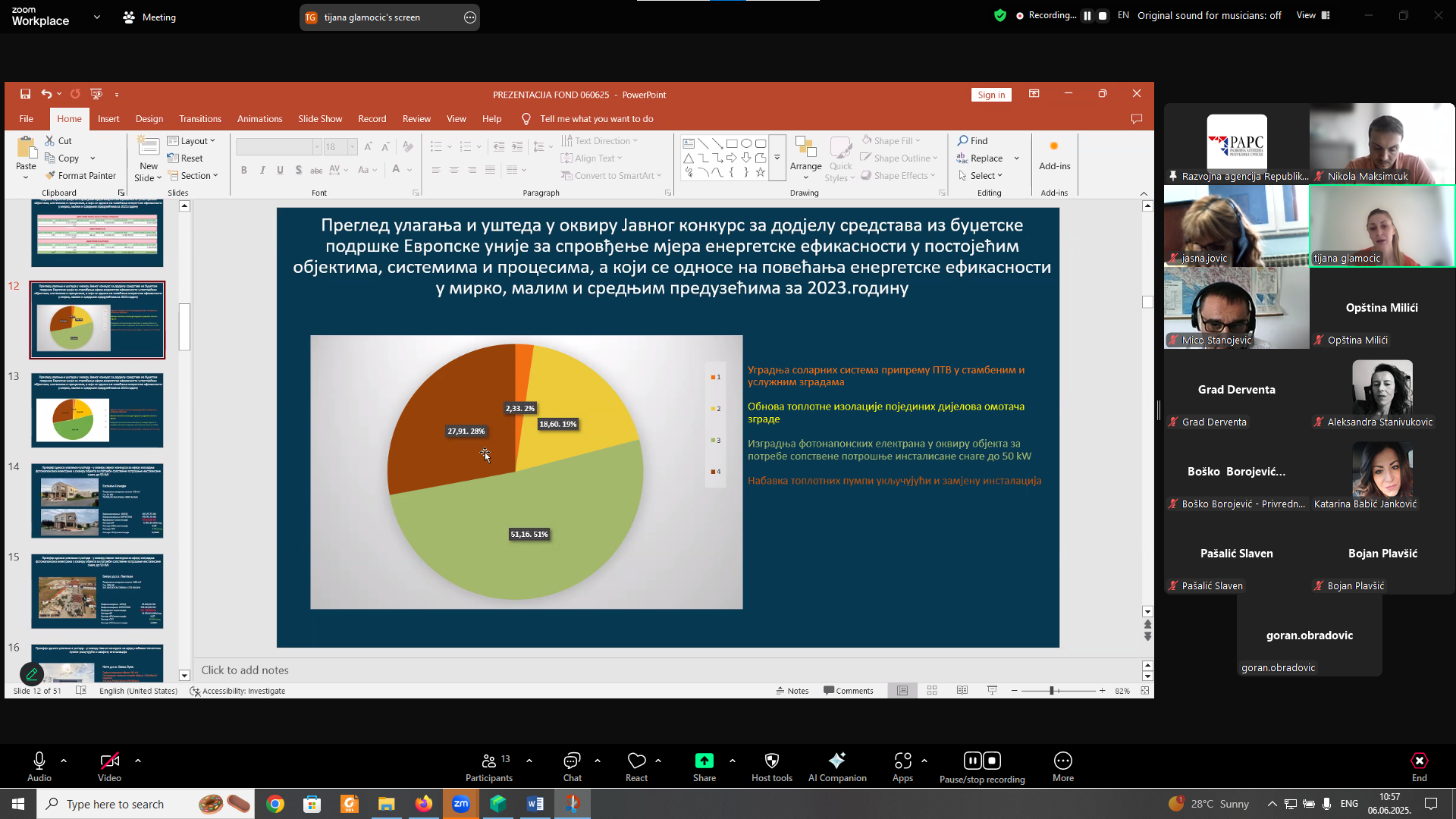Expand the arrow next to Audio
Screen dimensions: 1456x819
(64, 760)
